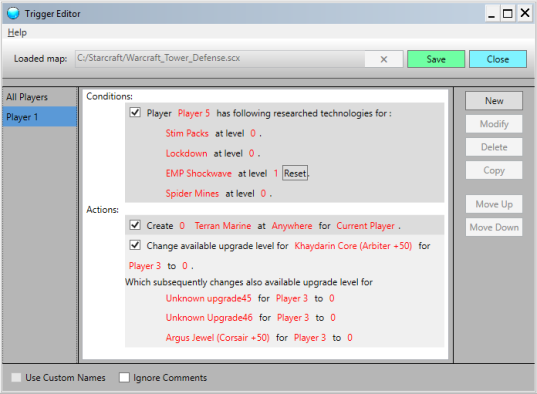Click the loaded map path field
The image size is (537, 394).
(x=220, y=59)
